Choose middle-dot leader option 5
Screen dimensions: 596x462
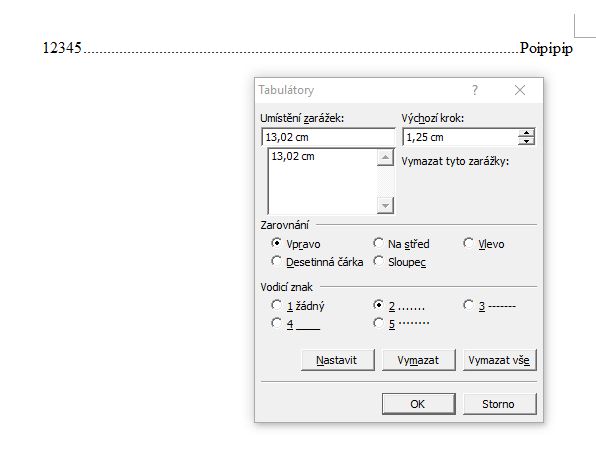[x=378, y=324]
